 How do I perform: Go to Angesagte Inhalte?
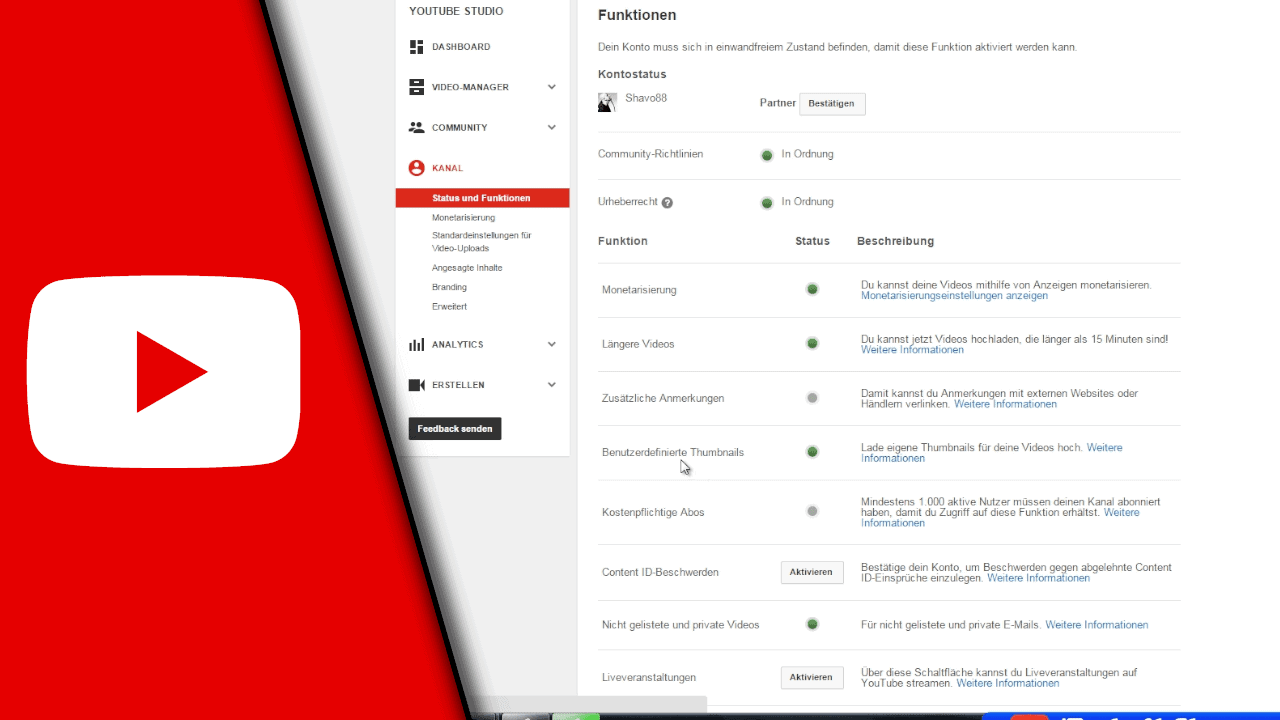pyautogui.click(x=467, y=268)
